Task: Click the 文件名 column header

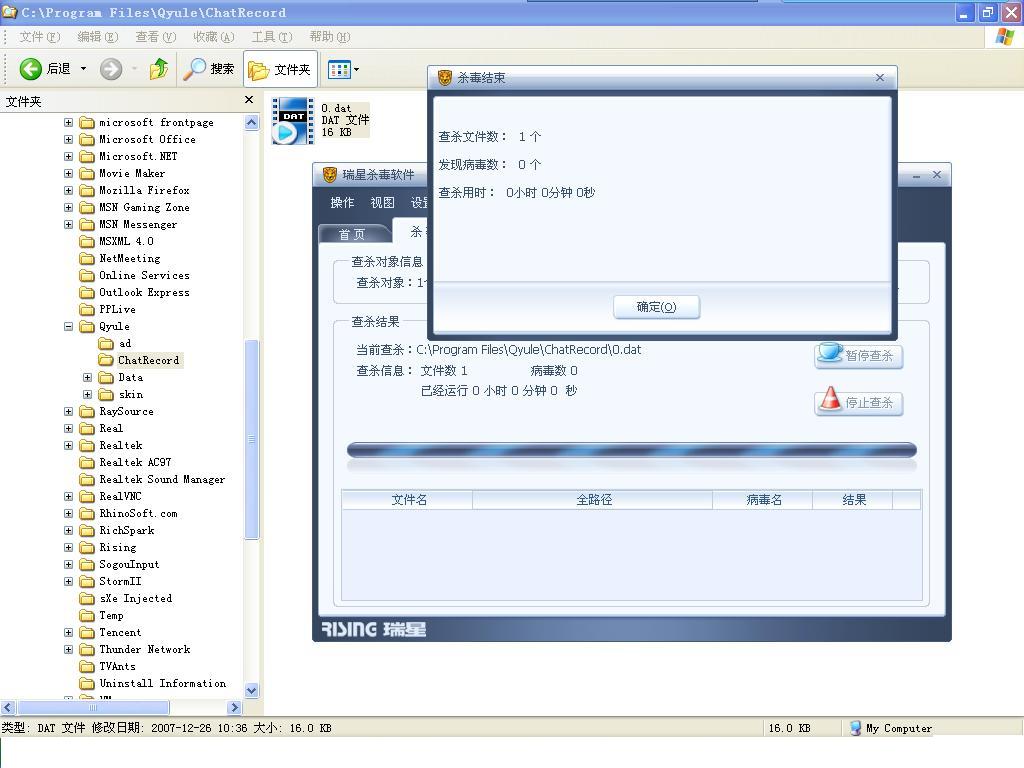Action: (407, 500)
